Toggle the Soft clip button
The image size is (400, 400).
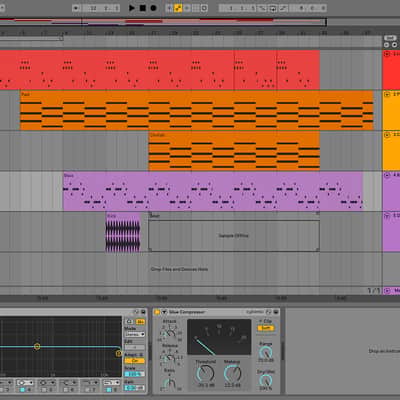coord(266,328)
